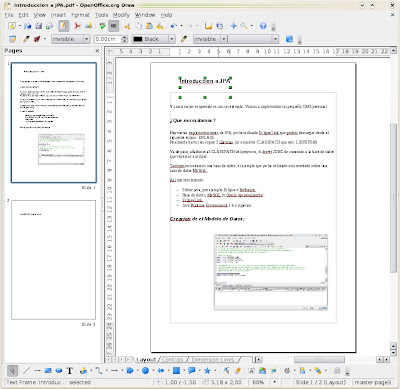Close the Pages panel

(x=97, y=51)
